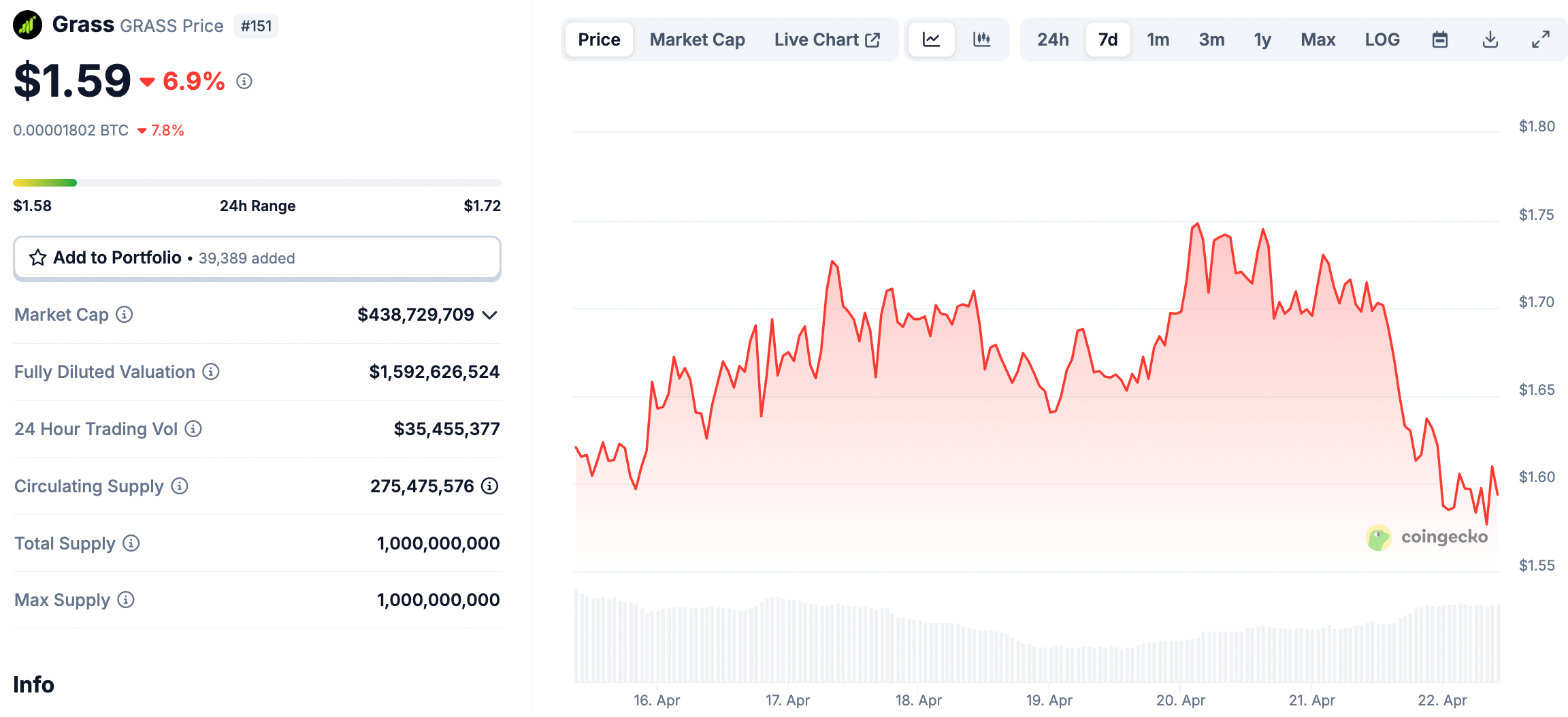Viewport: 1568px width, 717px height.
Task: Set chart range to 7d
Action: (x=1108, y=39)
